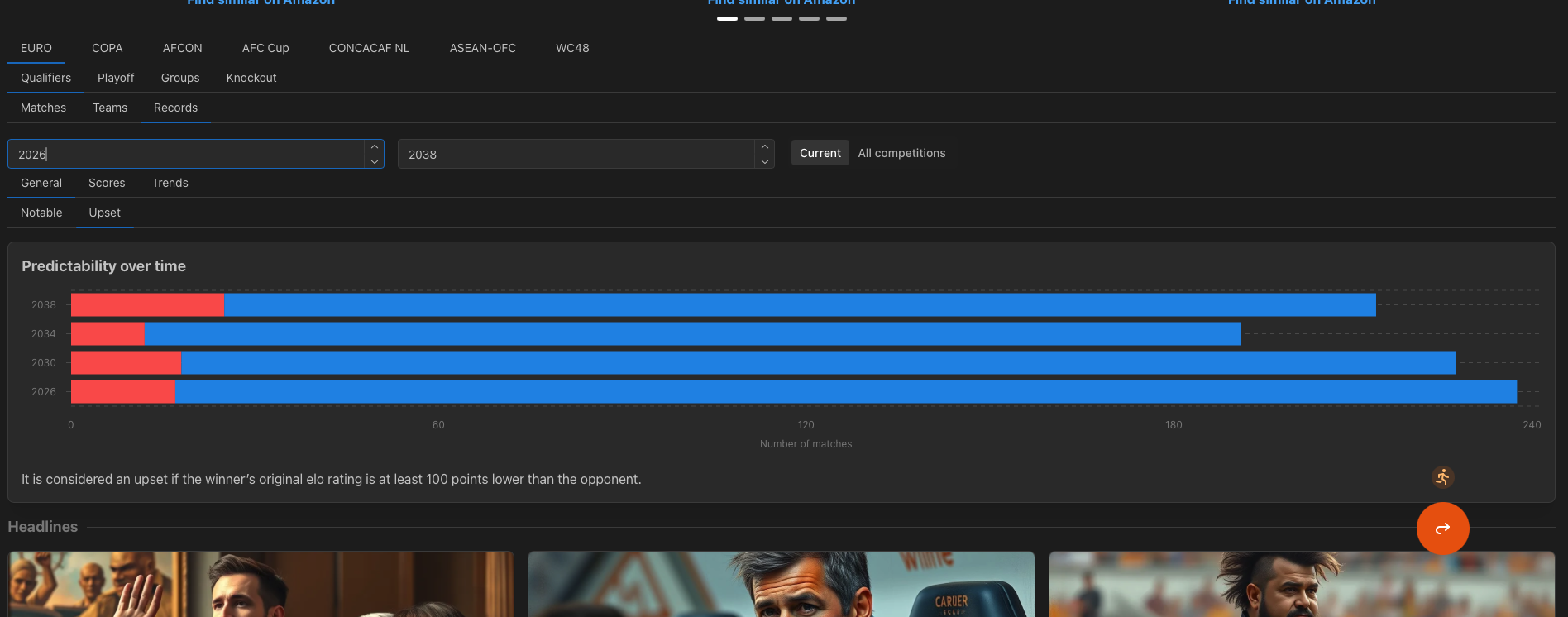Click the Predictability over time heading
This screenshot has height=617, width=1568.
103,266
